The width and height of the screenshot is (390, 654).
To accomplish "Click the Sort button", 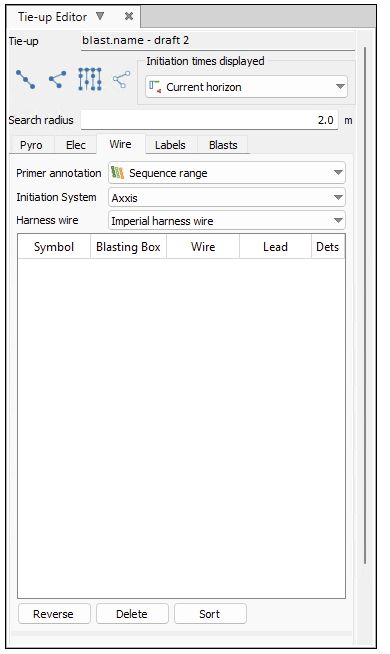I will [210, 614].
